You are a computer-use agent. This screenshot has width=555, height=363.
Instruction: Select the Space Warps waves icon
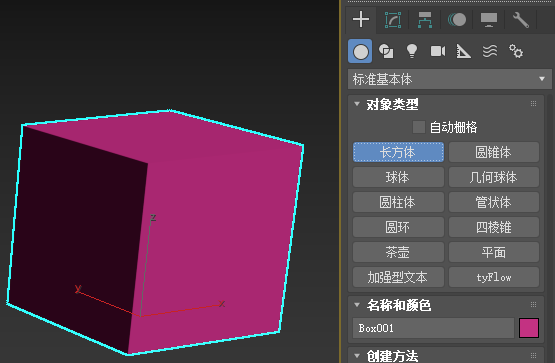click(x=490, y=51)
